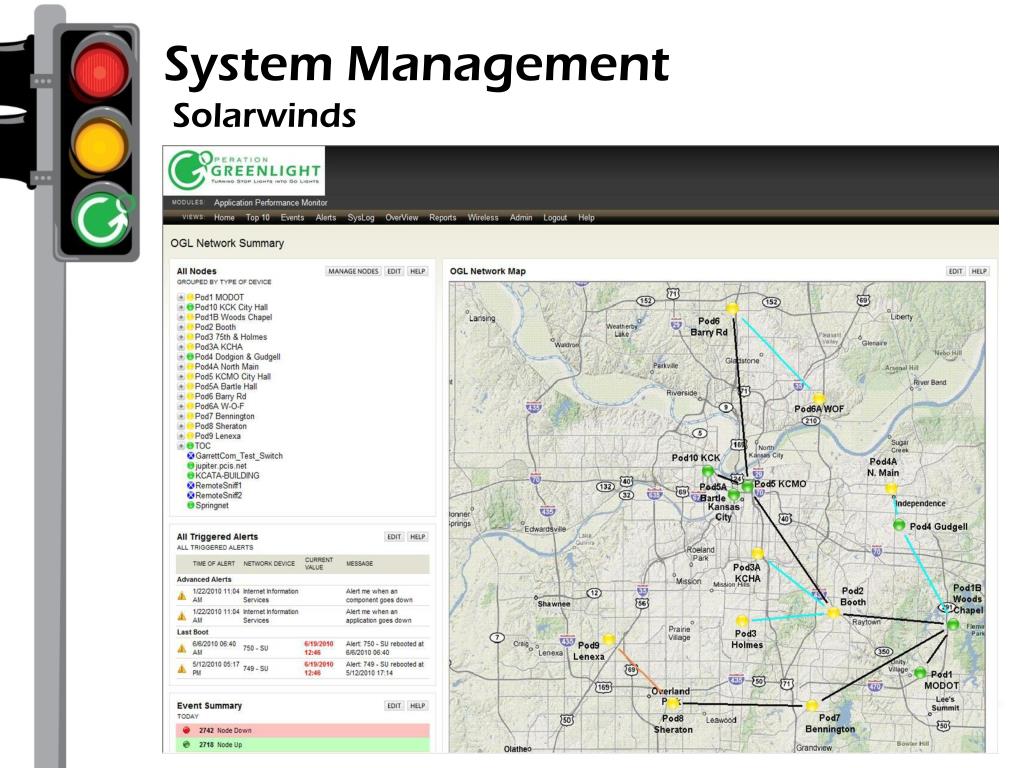This screenshot has width=1024, height=768.
Task: Open the Events view
Action: click(292, 217)
